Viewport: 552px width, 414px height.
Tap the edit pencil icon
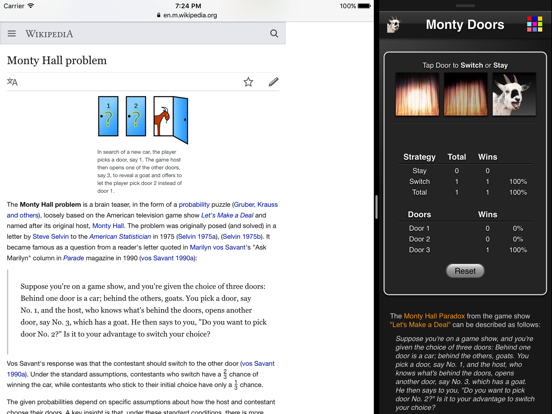pos(274,82)
